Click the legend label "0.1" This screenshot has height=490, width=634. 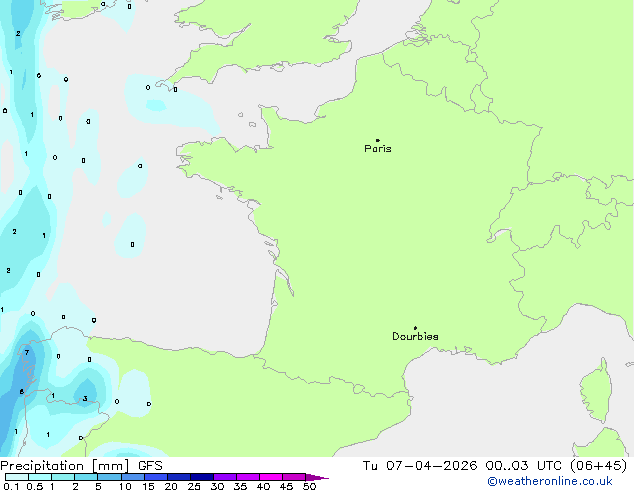click(11, 486)
